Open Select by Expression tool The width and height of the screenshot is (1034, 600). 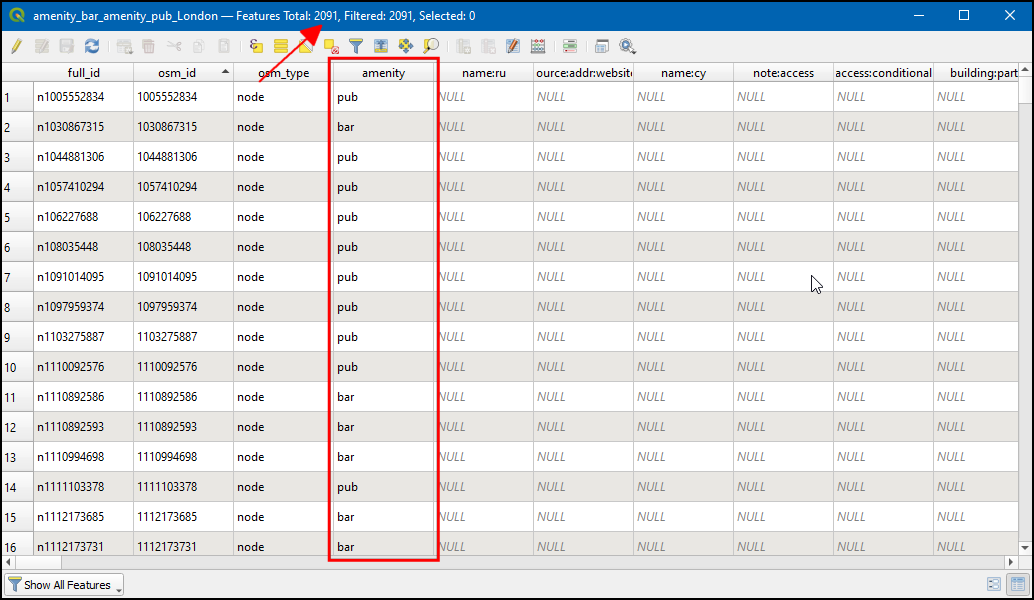pyautogui.click(x=257, y=46)
